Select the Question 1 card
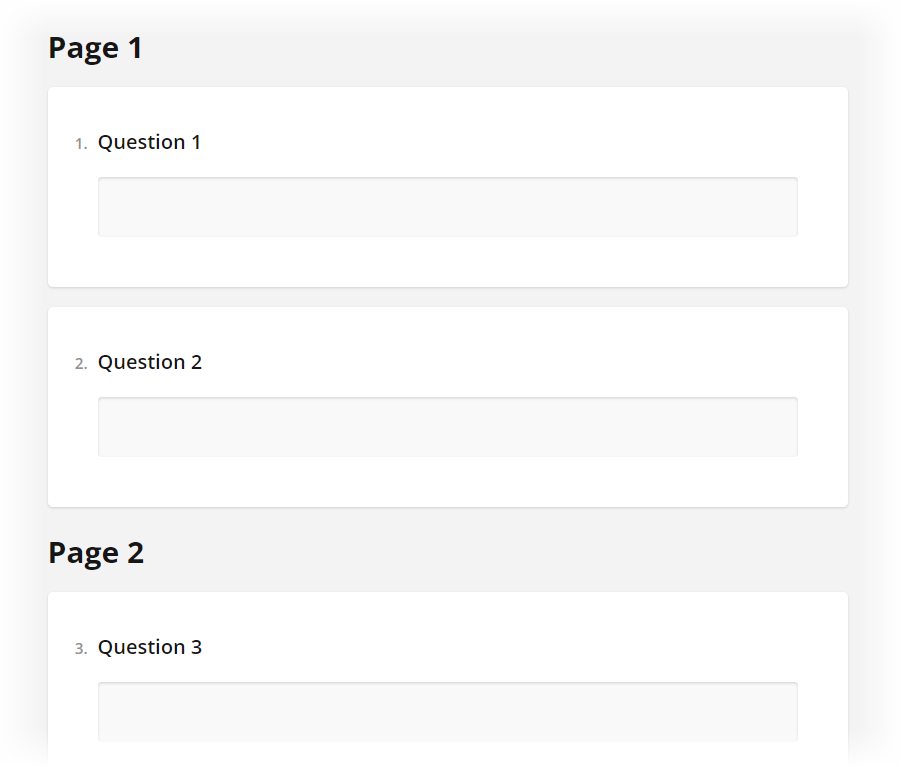 [x=447, y=187]
